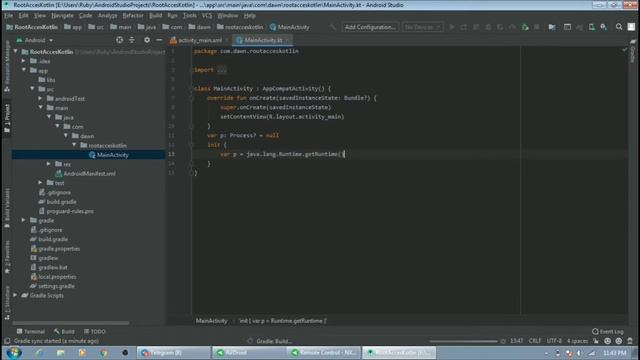Open the Refactor menu
Screen dimensions: 640x360
(133, 16)
